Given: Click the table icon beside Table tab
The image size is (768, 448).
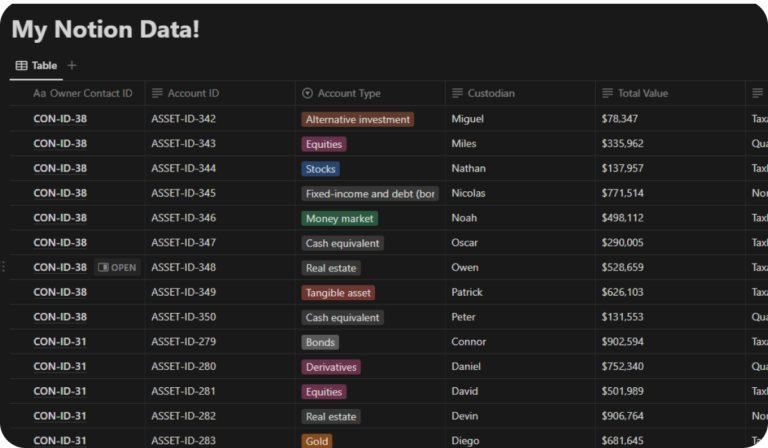Looking at the screenshot, I should point(21,66).
